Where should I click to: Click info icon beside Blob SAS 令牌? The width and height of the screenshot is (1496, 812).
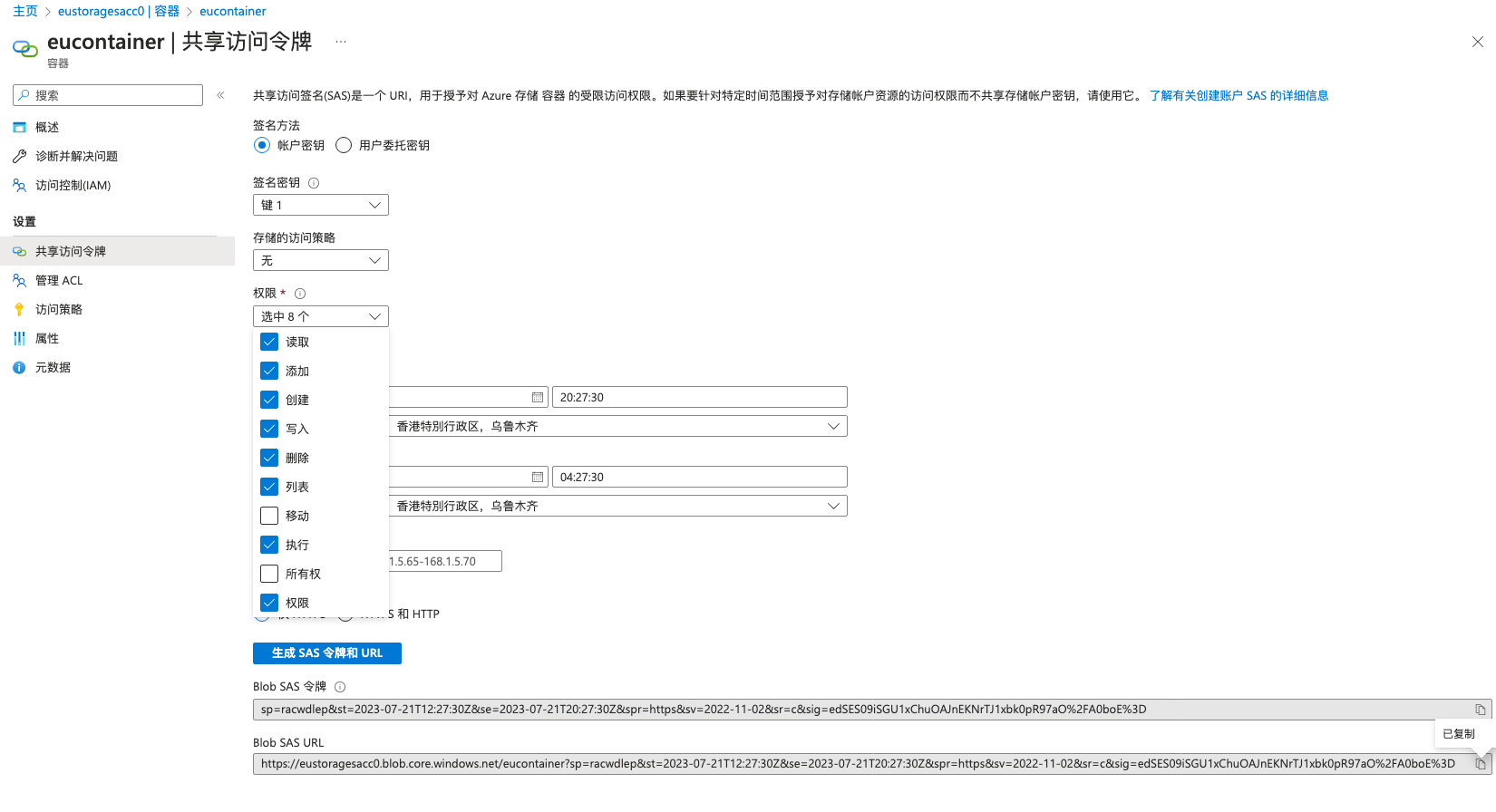(340, 687)
